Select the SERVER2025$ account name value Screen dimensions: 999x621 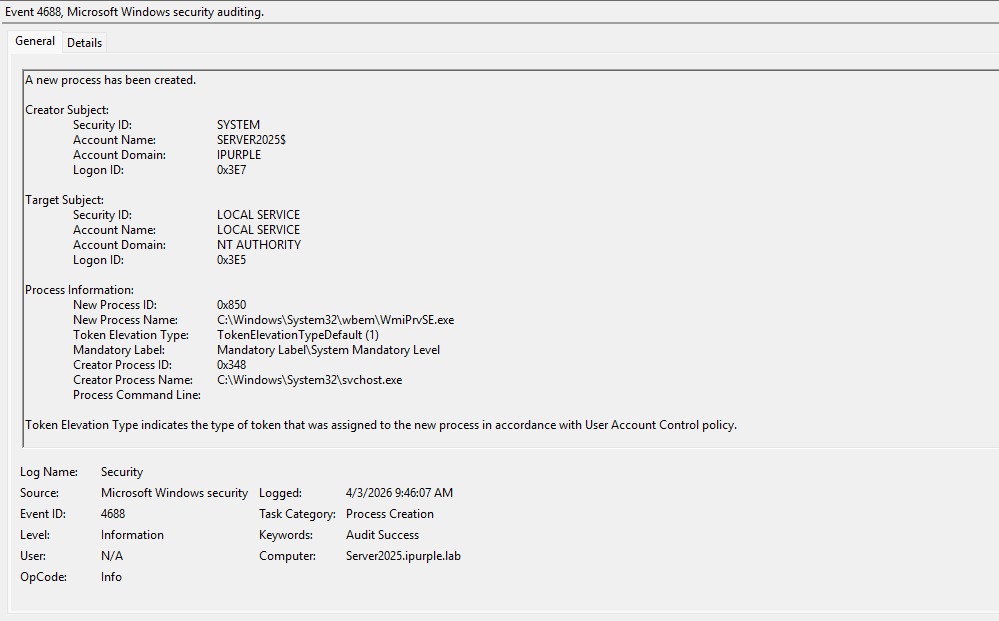point(251,140)
